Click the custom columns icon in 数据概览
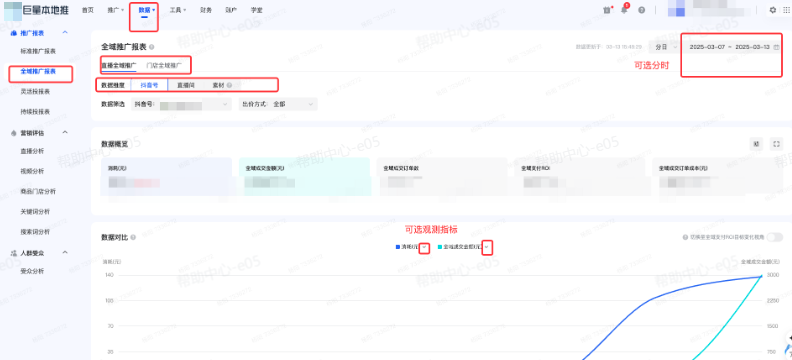This screenshot has width=792, height=360. [x=756, y=144]
